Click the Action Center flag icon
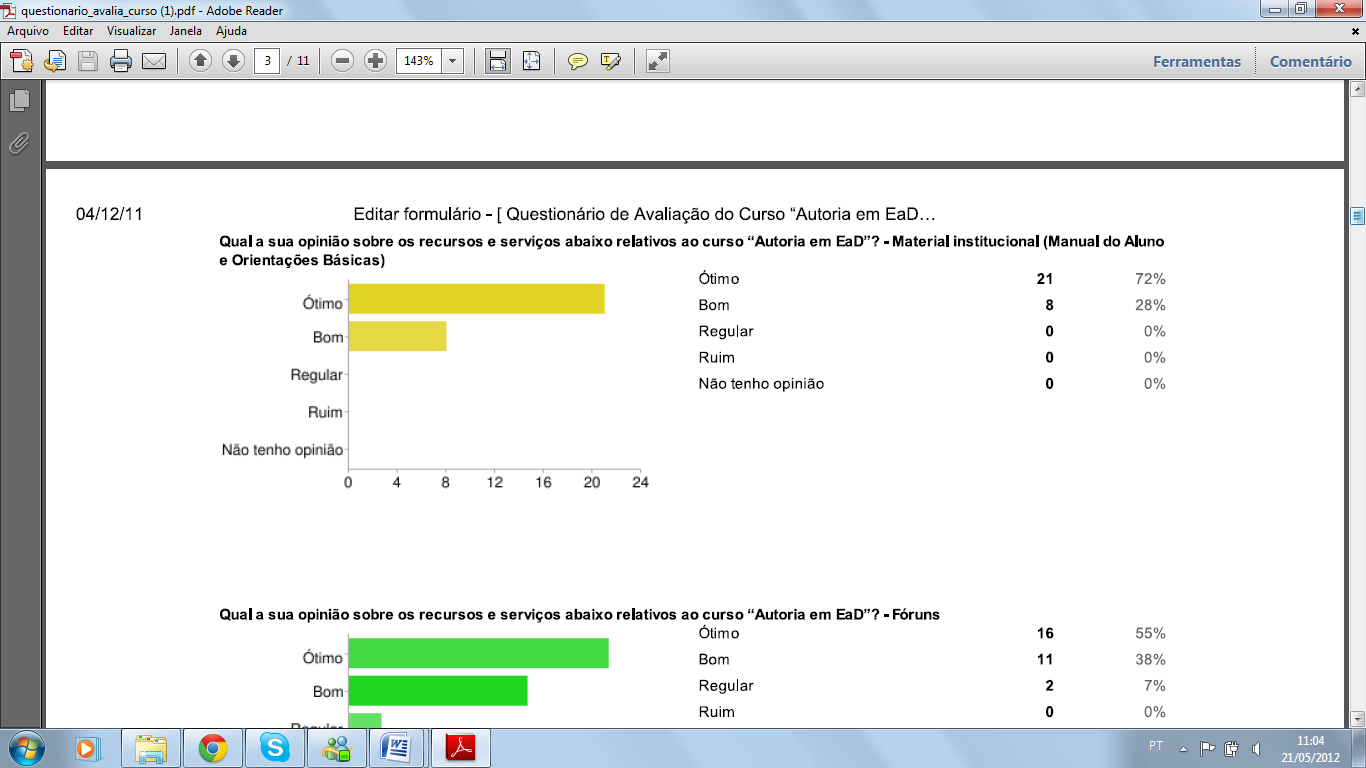This screenshot has width=1366, height=768. pos(1207,747)
